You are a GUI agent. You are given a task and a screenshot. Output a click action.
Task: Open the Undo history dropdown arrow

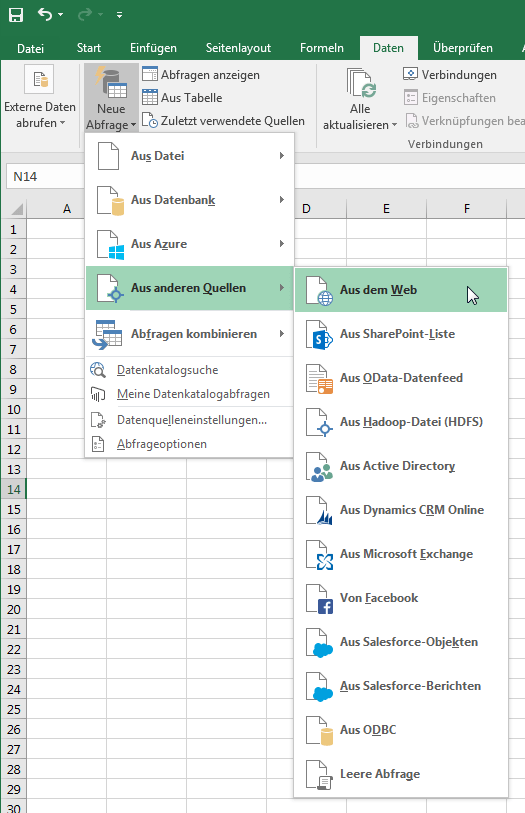click(61, 15)
